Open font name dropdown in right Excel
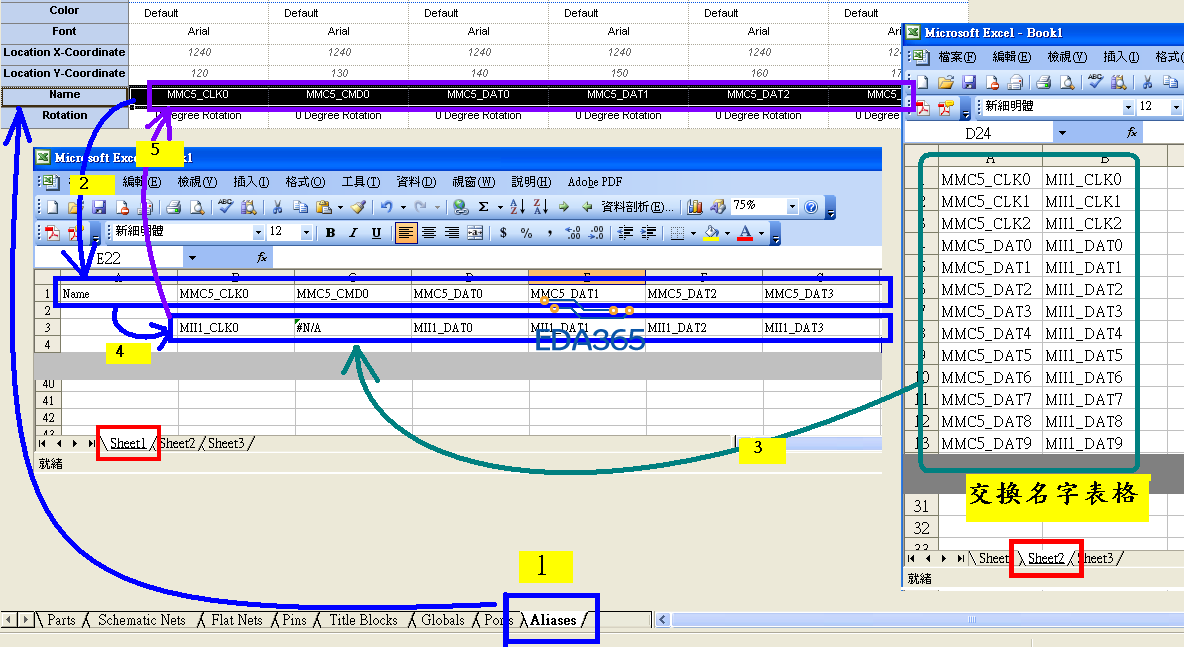This screenshot has height=647, width=1184. [x=1128, y=107]
